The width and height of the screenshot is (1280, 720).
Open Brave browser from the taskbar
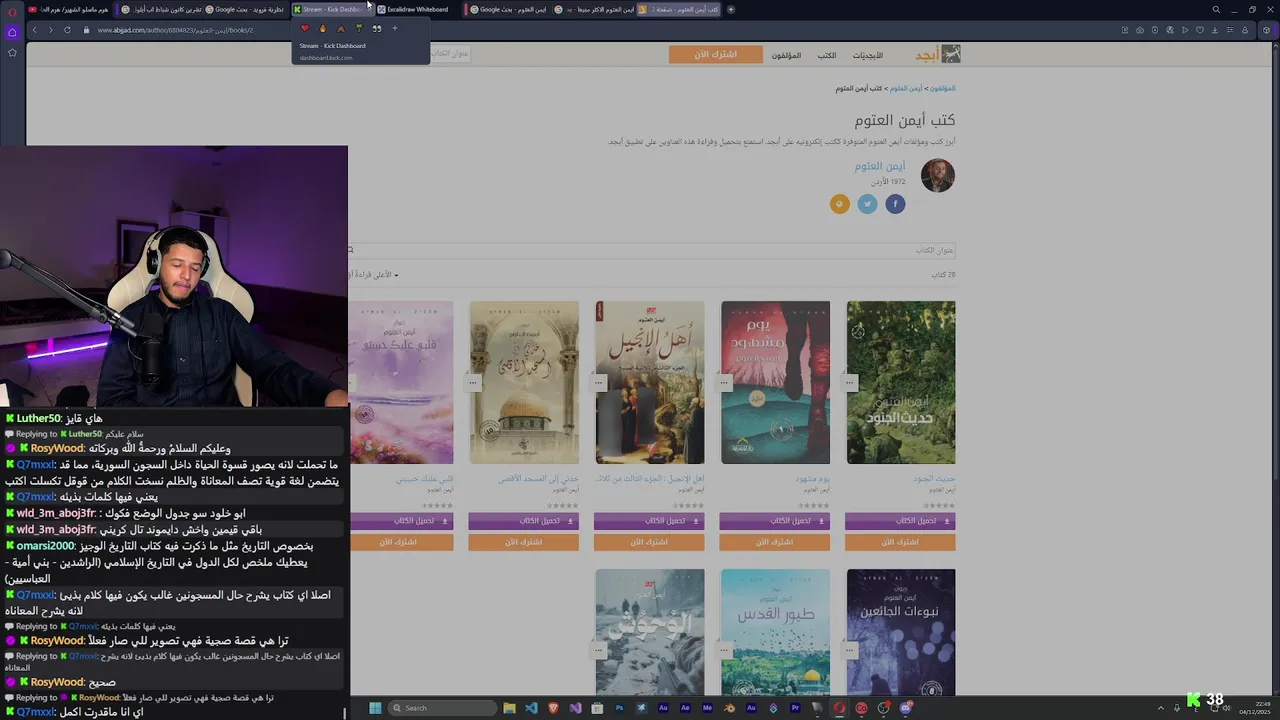[553, 708]
